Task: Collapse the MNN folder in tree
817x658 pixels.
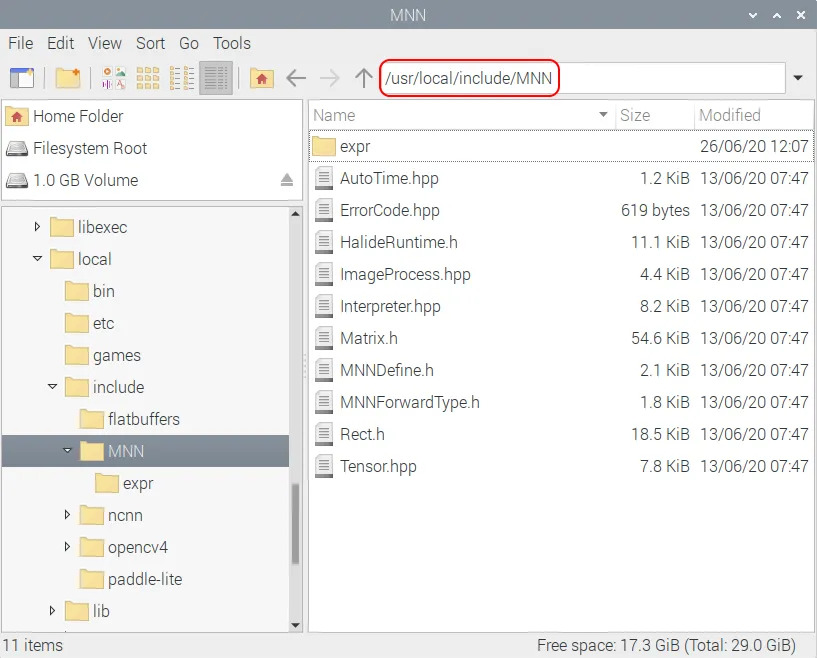Action: point(67,451)
